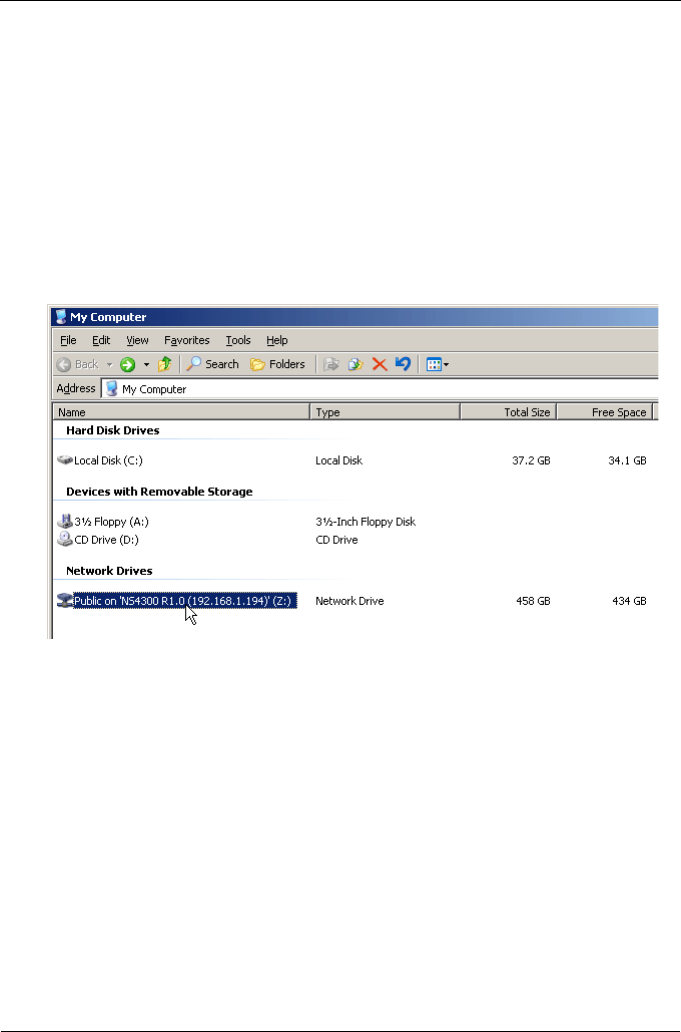Click the 34.1 GB free space value
The height and width of the screenshot is (1032, 681).
tap(627, 461)
